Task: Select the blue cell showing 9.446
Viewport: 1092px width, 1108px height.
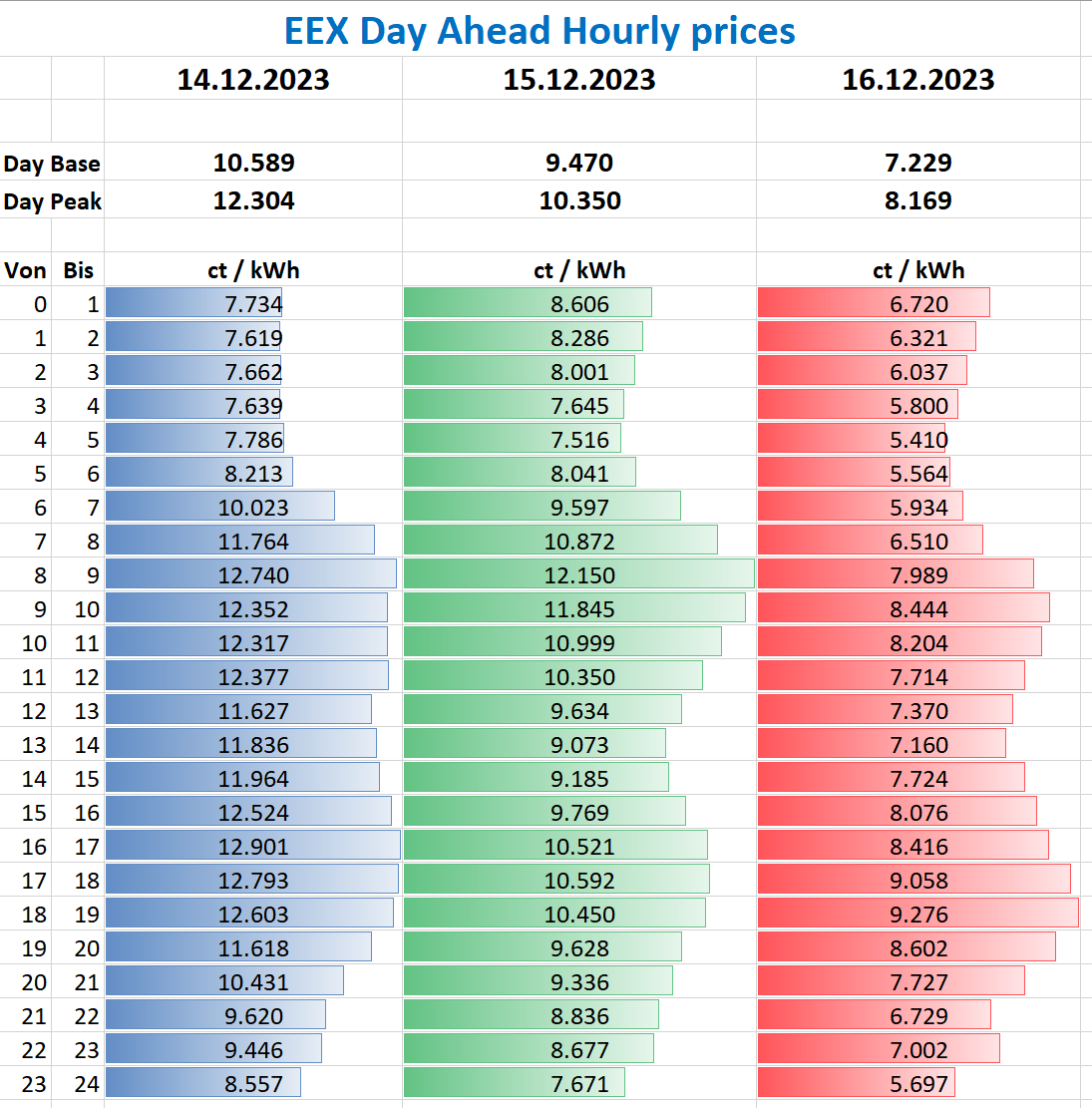Action: [253, 1049]
